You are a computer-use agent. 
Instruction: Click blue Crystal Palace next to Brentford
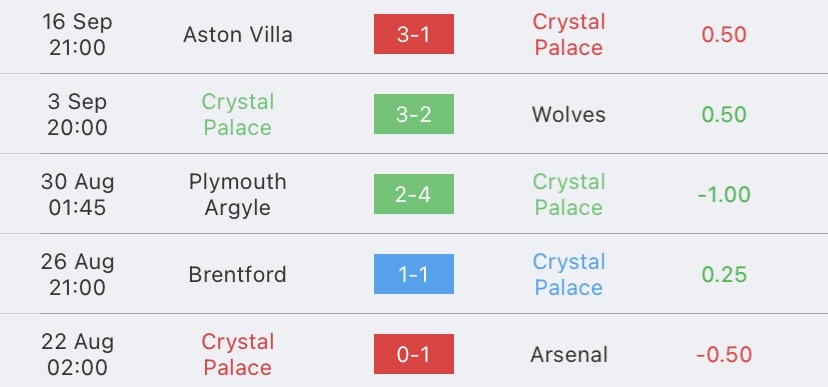tap(569, 275)
